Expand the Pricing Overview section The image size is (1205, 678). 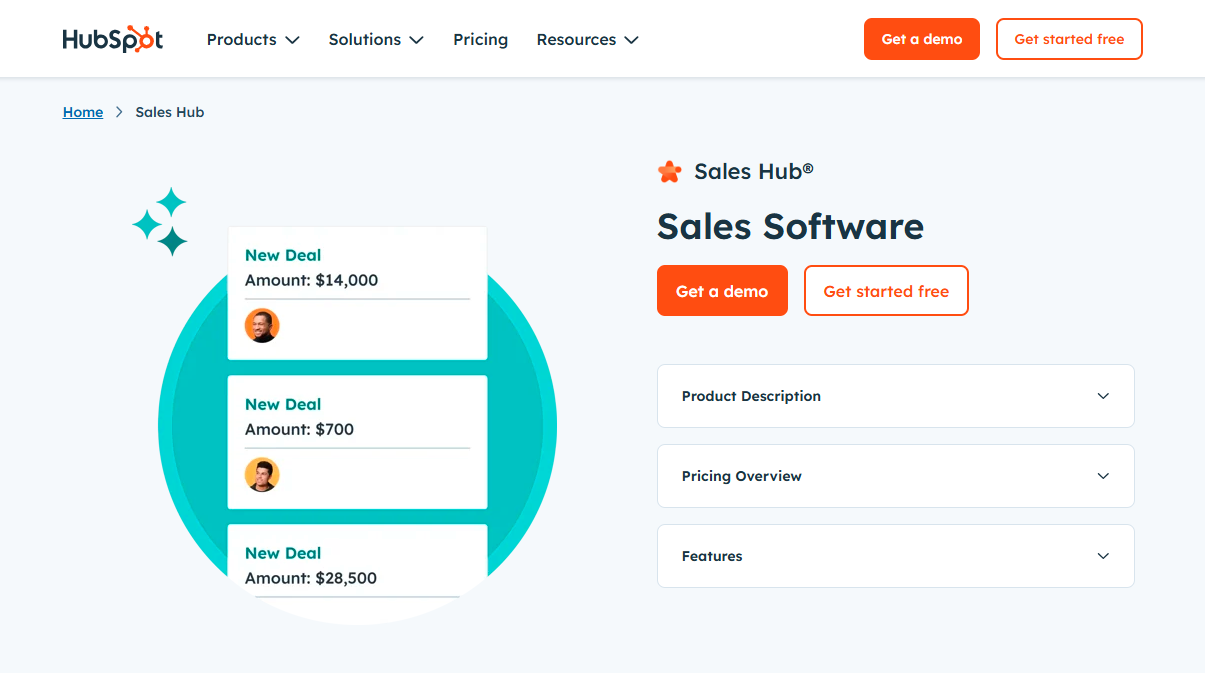coord(895,476)
